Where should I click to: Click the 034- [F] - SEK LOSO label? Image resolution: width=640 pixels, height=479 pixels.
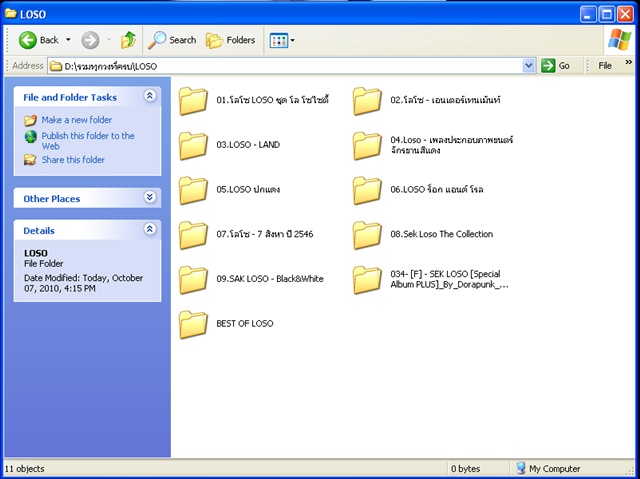click(x=449, y=279)
